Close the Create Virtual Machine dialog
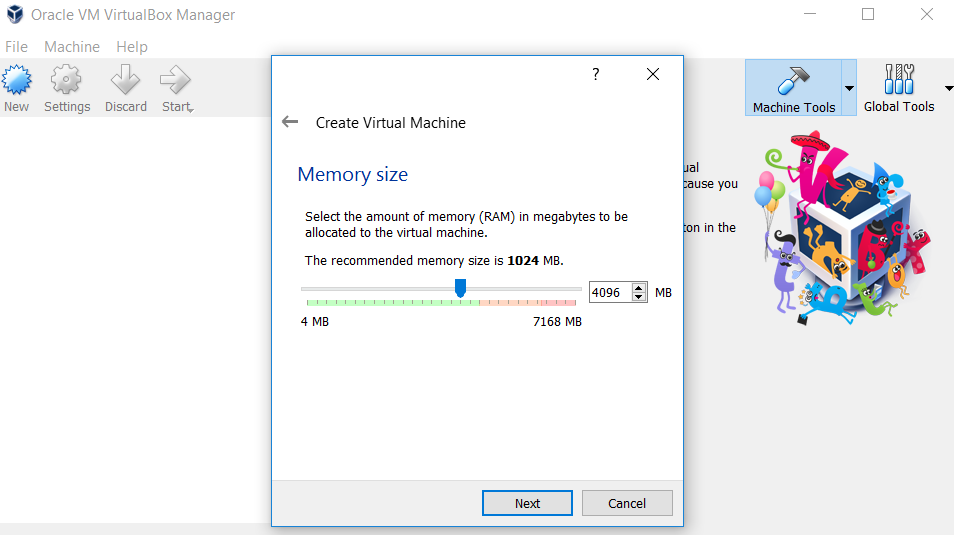The width and height of the screenshot is (954, 535). (653, 74)
